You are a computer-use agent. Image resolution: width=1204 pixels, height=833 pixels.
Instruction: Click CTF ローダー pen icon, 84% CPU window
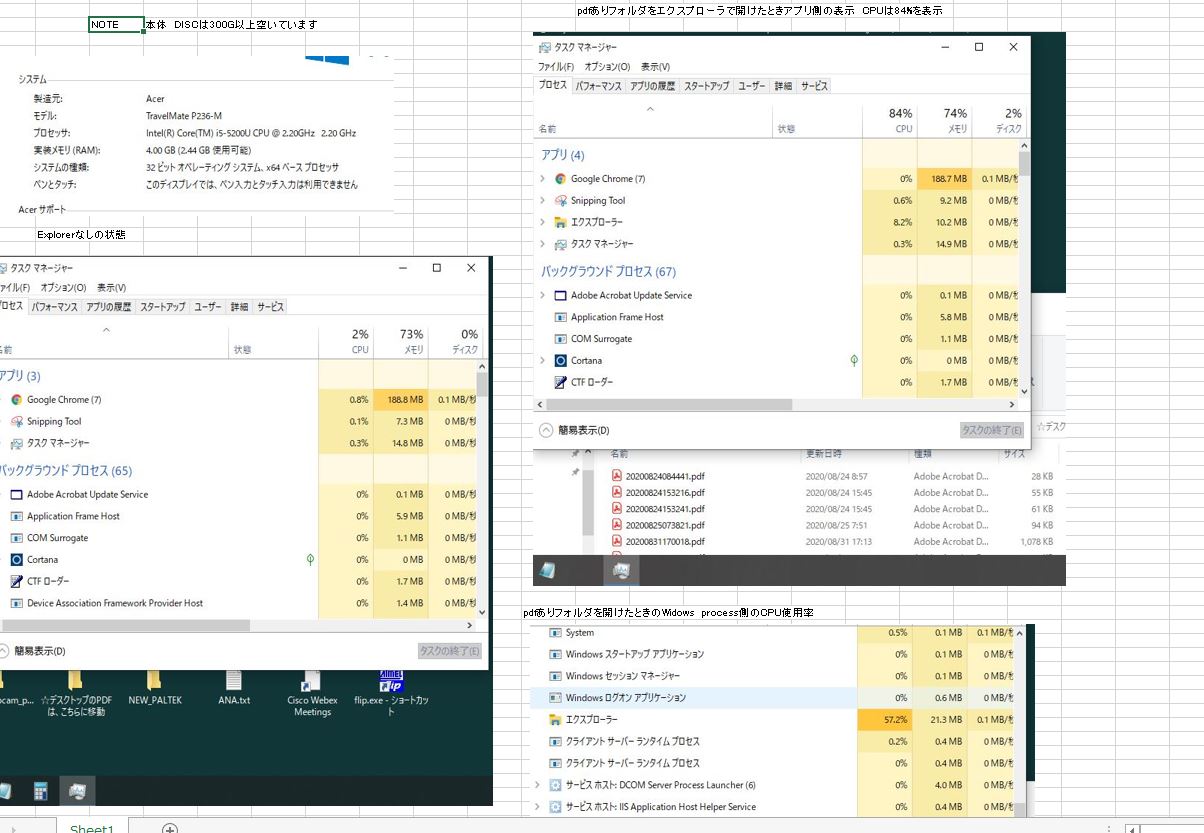(560, 382)
